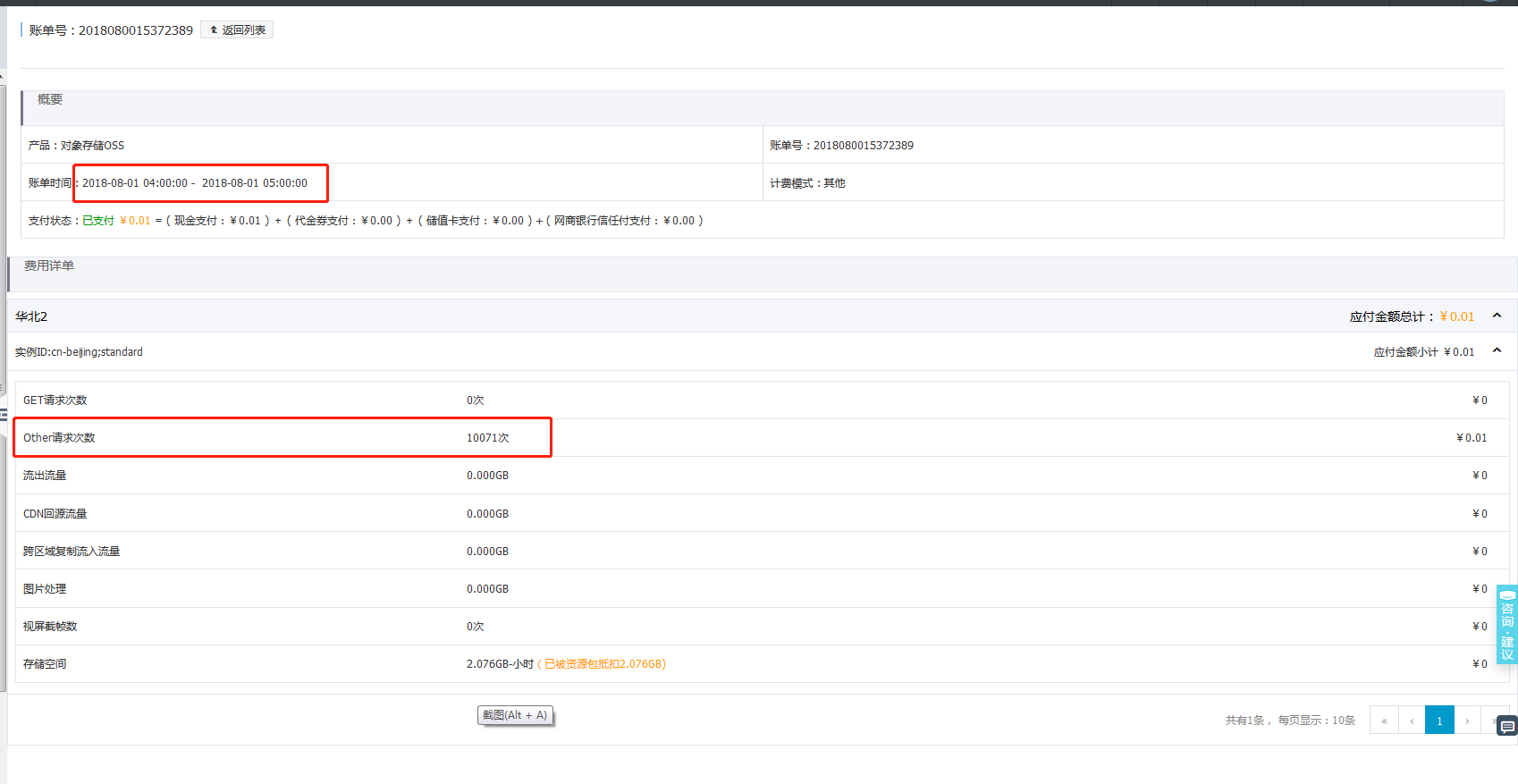
Task: Click the 返回列表 button
Action: coord(237,30)
